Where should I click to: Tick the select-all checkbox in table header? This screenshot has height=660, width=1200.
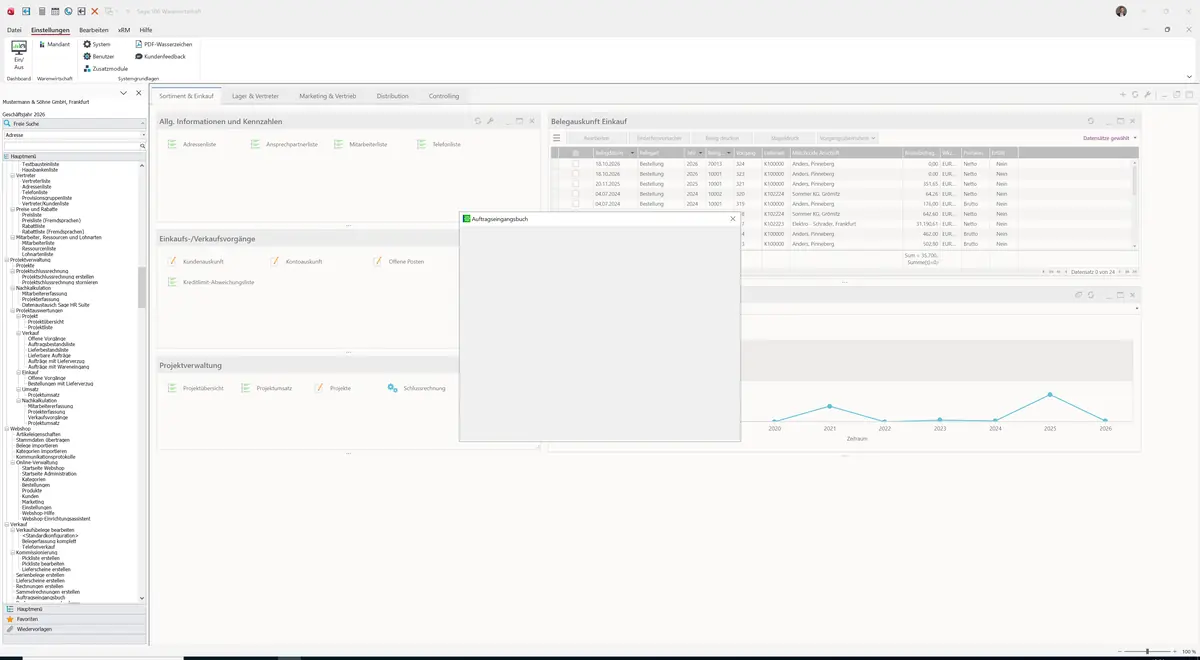(x=575, y=153)
